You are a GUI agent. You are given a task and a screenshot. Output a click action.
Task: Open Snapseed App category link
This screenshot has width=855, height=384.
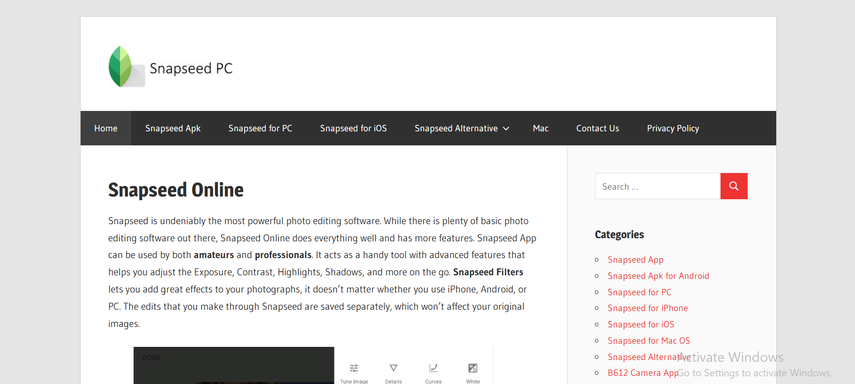[635, 260]
